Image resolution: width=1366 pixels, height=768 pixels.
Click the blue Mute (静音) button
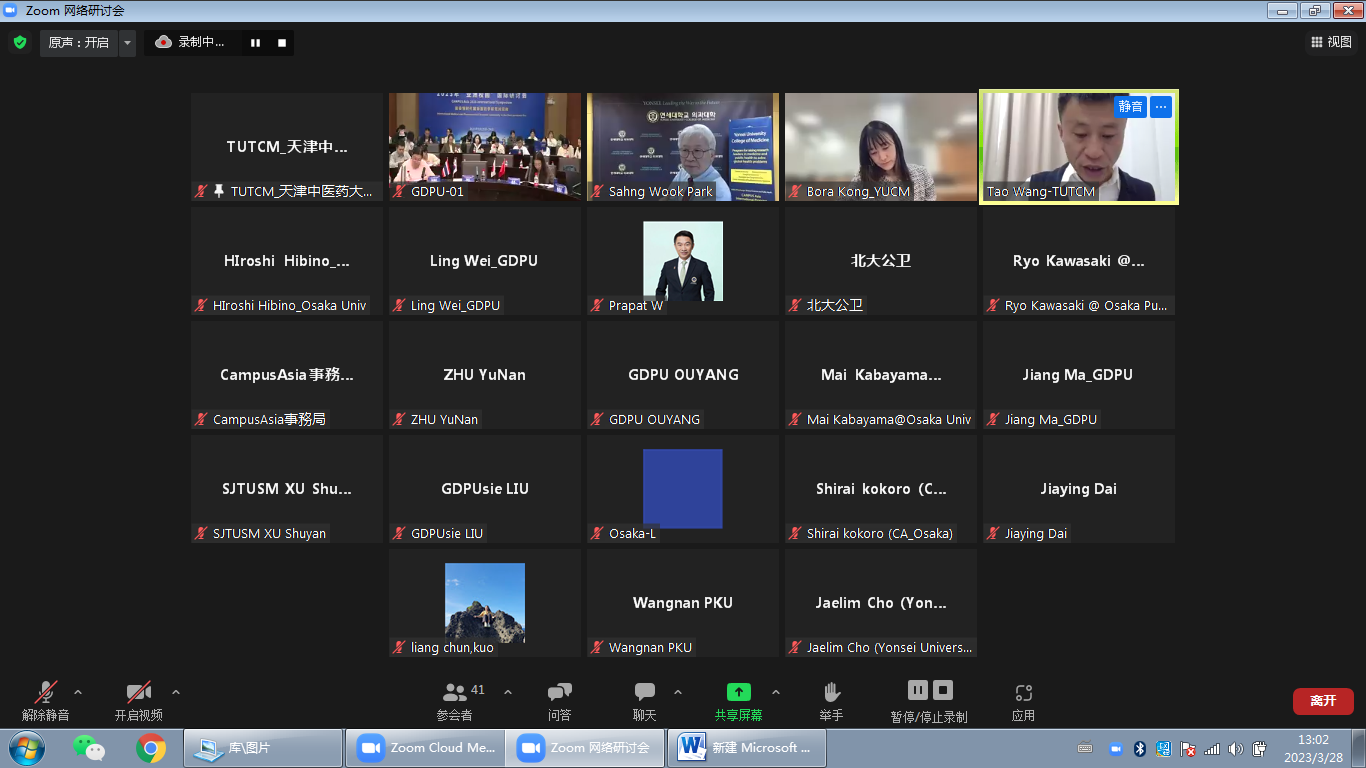1130,107
